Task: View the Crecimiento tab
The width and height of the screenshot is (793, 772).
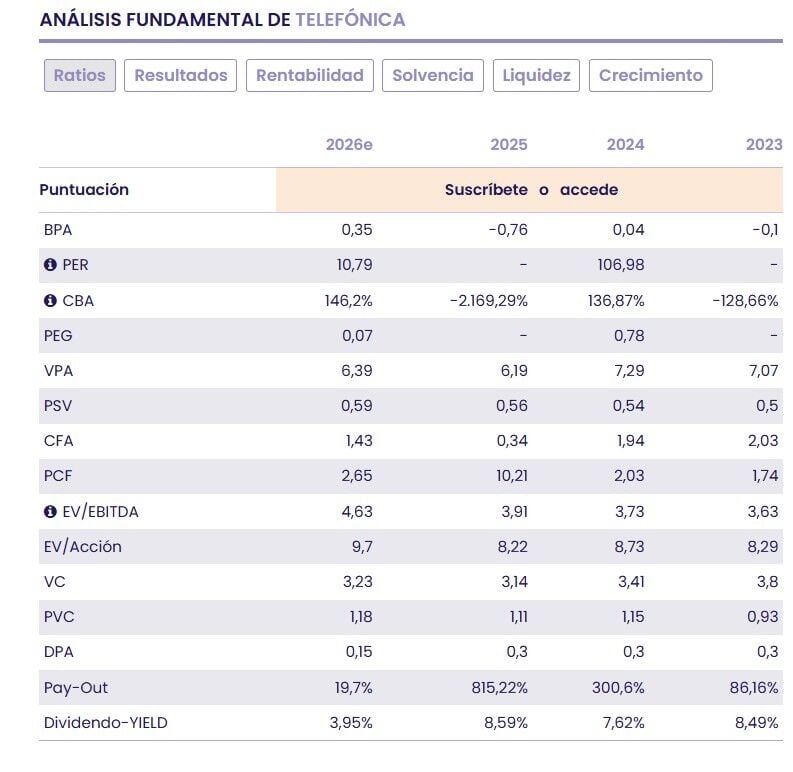Action: pyautogui.click(x=651, y=75)
